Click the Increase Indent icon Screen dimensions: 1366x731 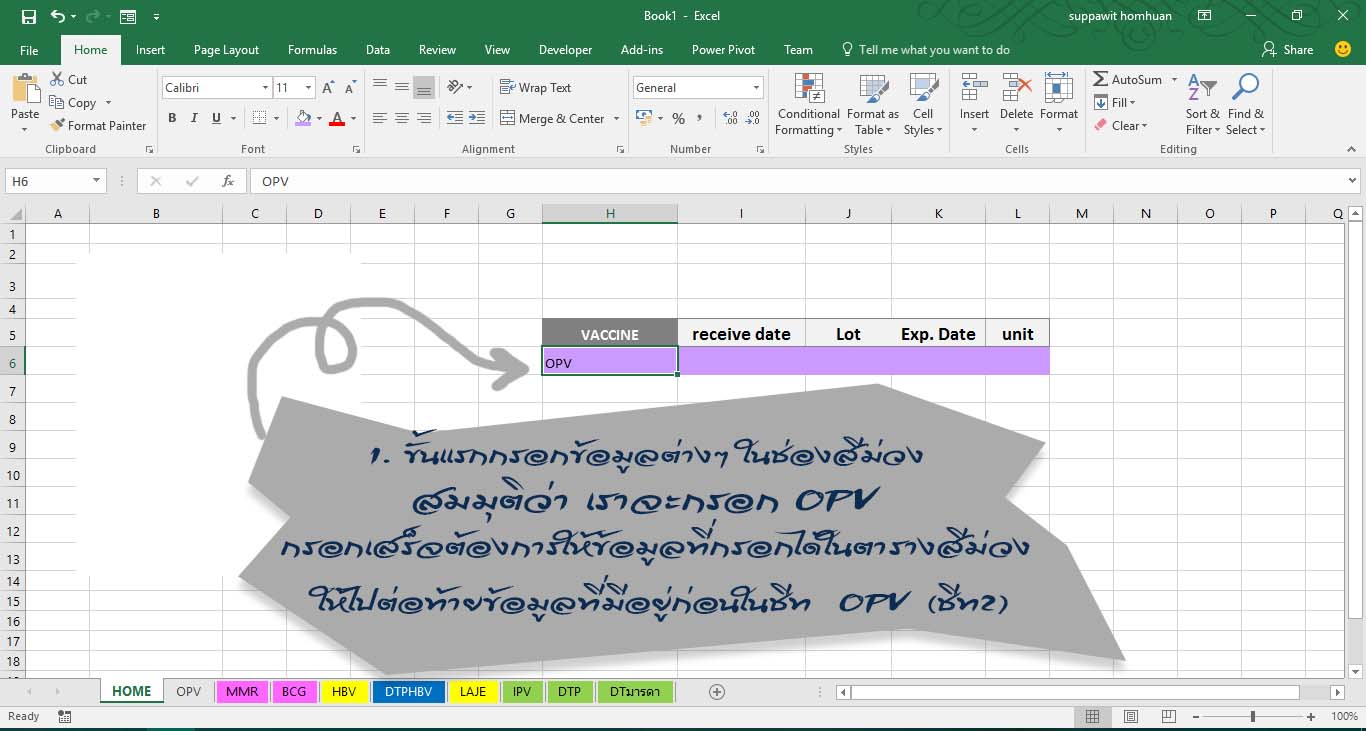[476, 118]
